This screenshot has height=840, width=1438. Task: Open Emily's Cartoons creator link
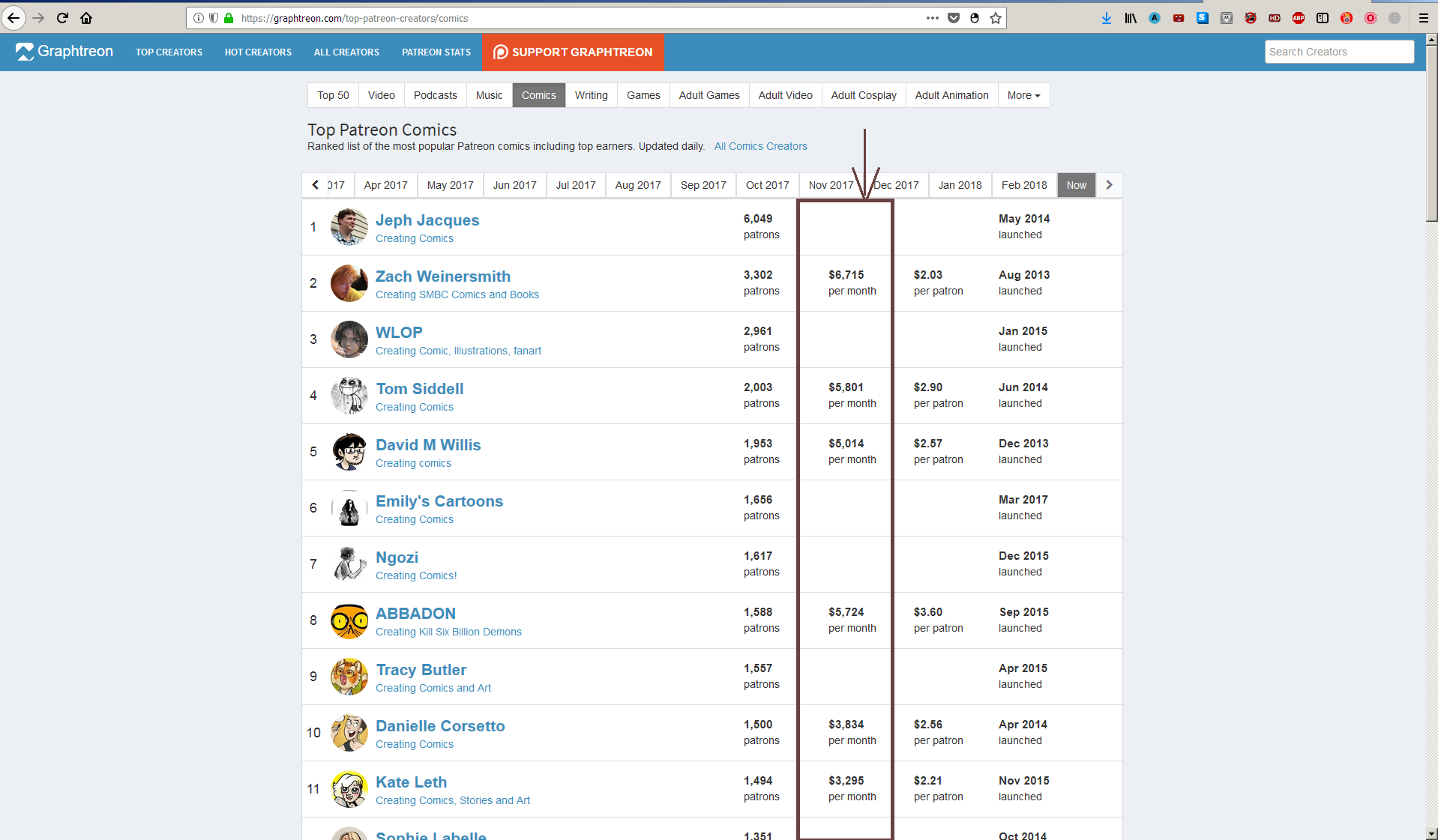(x=439, y=501)
